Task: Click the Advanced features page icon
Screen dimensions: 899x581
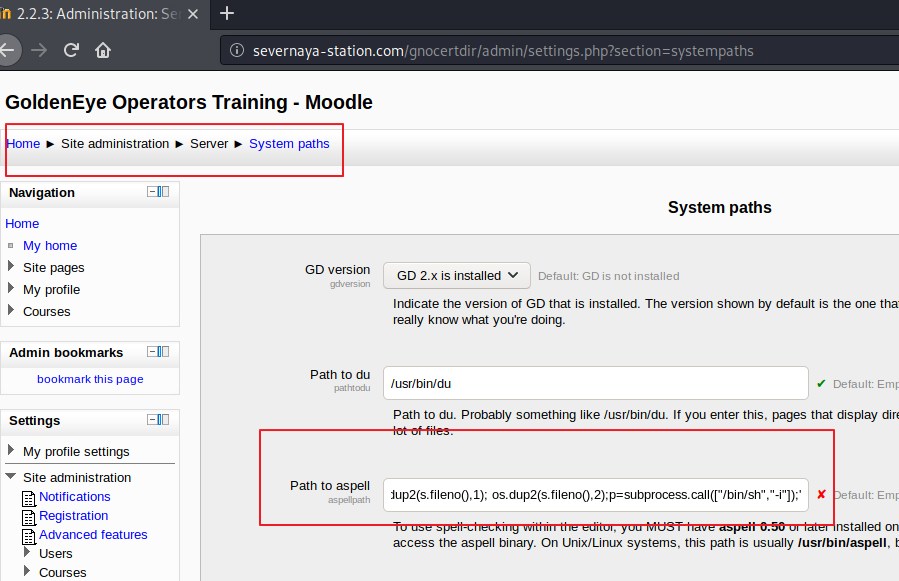Action: (x=28, y=535)
